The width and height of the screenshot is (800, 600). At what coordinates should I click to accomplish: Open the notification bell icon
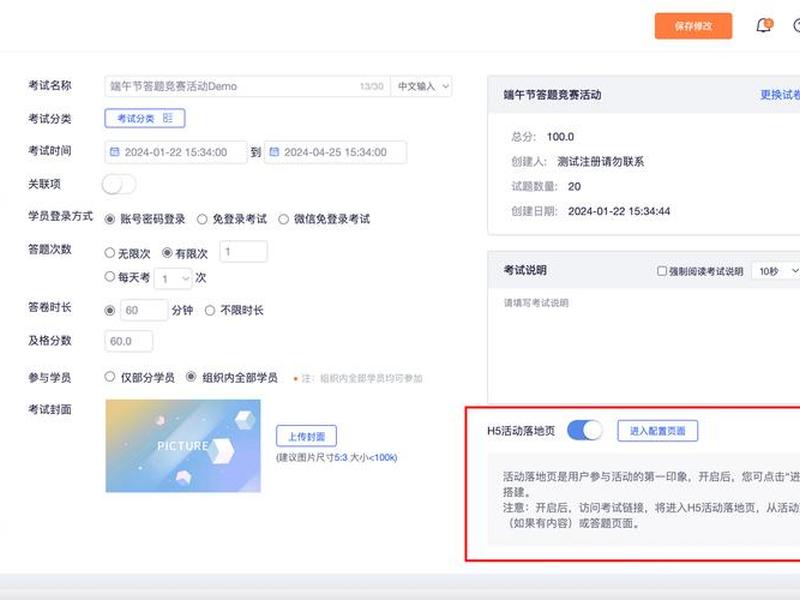click(764, 26)
